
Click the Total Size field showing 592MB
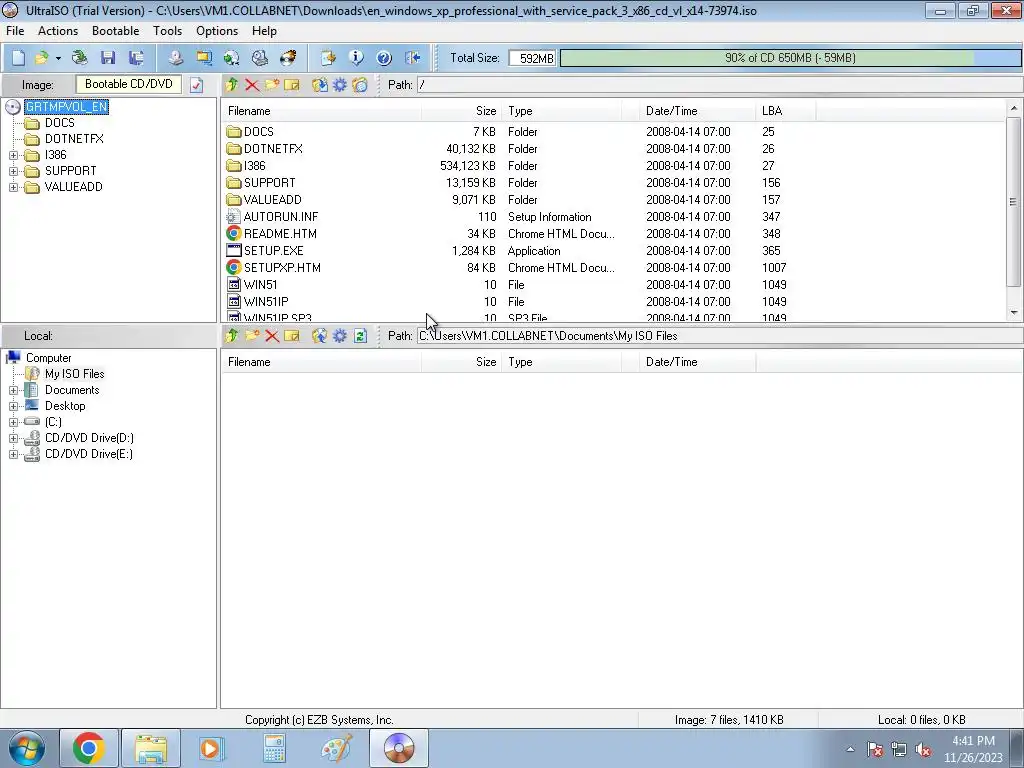532,58
